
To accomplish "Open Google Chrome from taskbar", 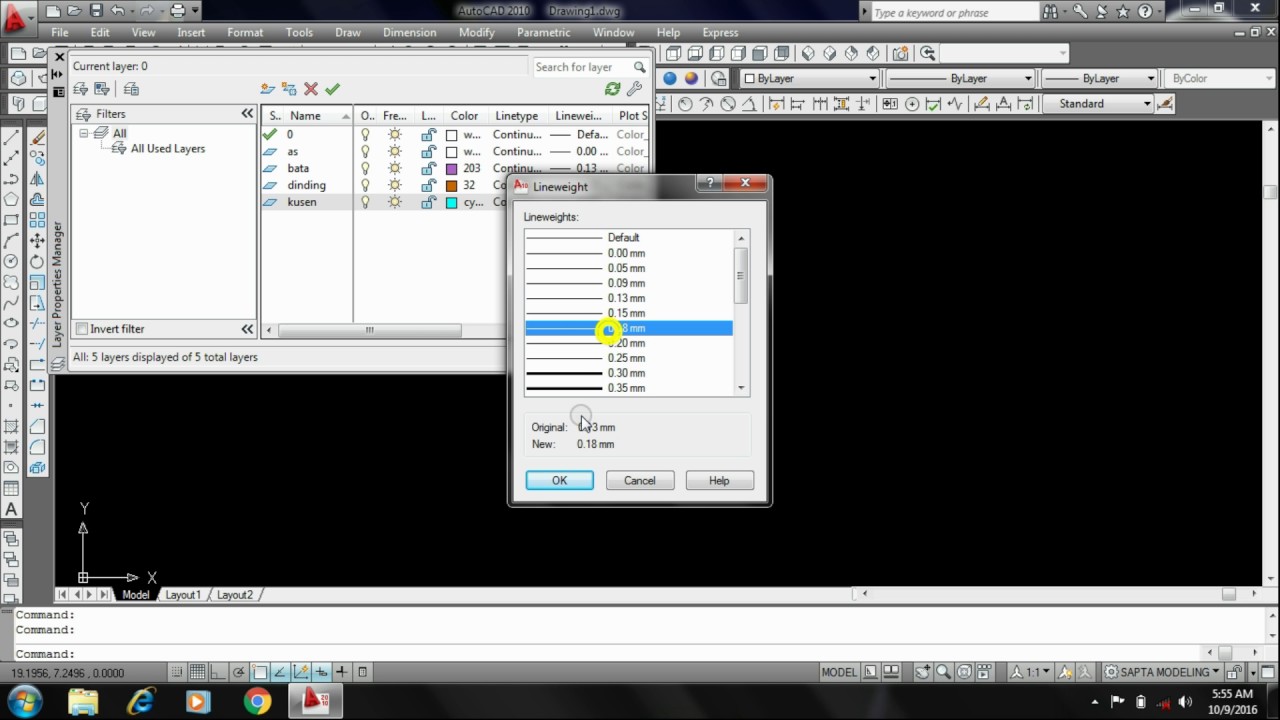I will (x=257, y=701).
